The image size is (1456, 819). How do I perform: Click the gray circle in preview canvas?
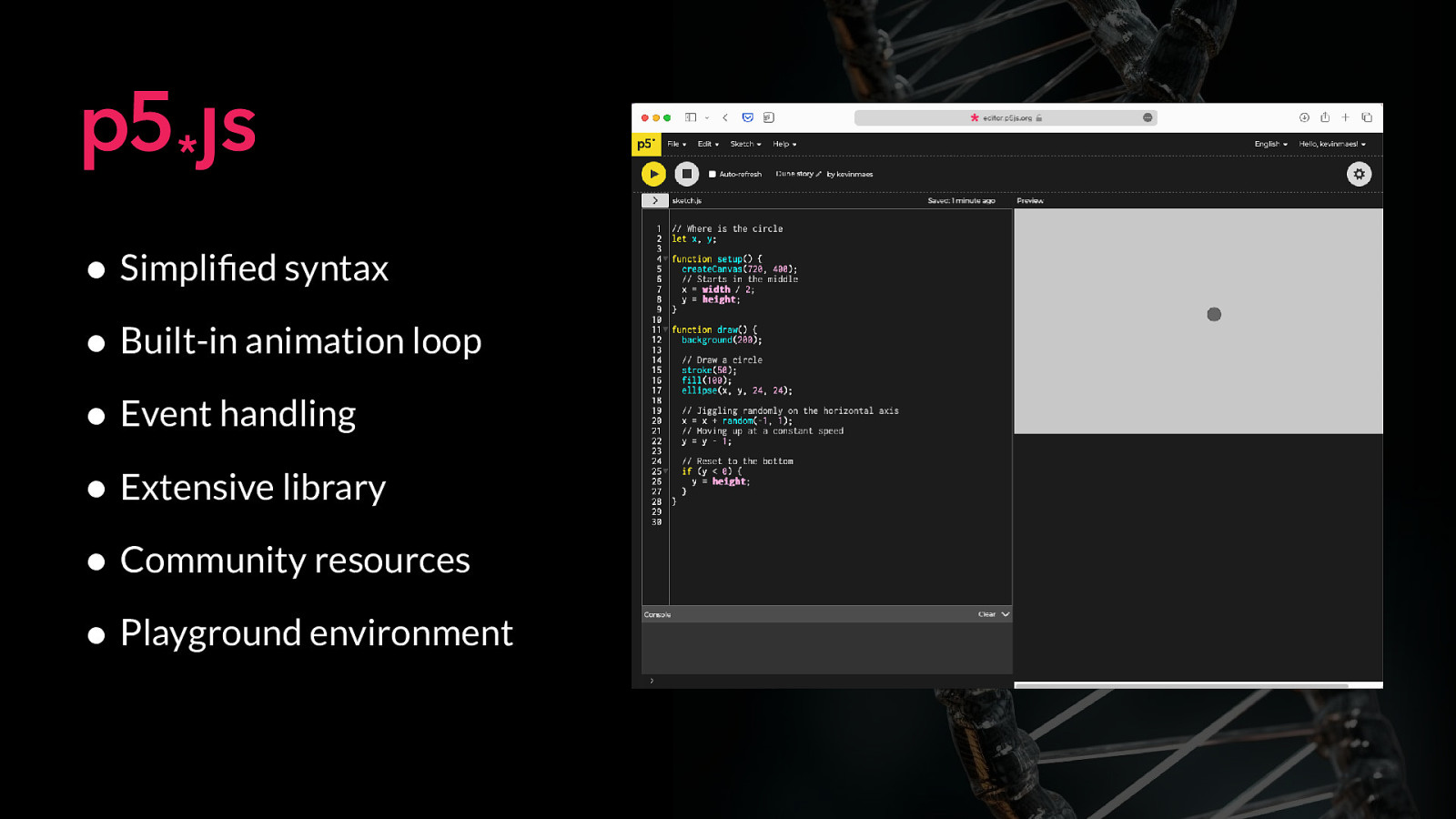pyautogui.click(x=1214, y=314)
